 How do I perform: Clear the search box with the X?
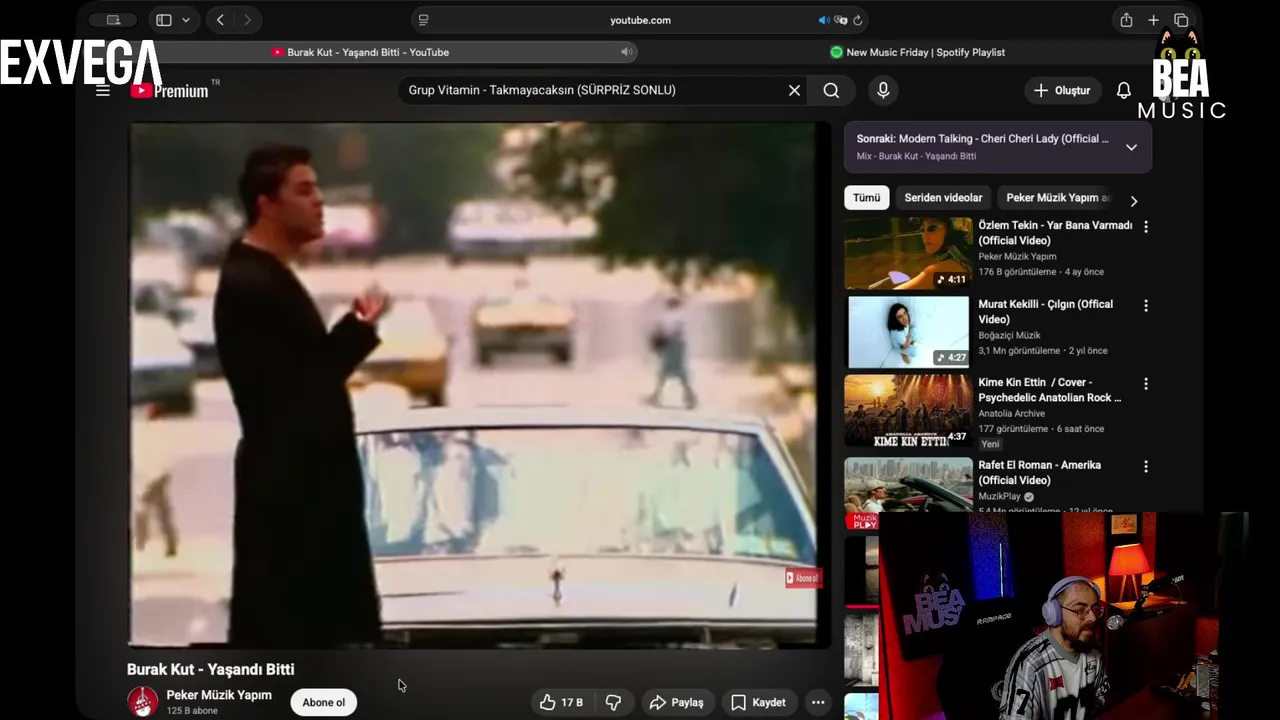794,90
